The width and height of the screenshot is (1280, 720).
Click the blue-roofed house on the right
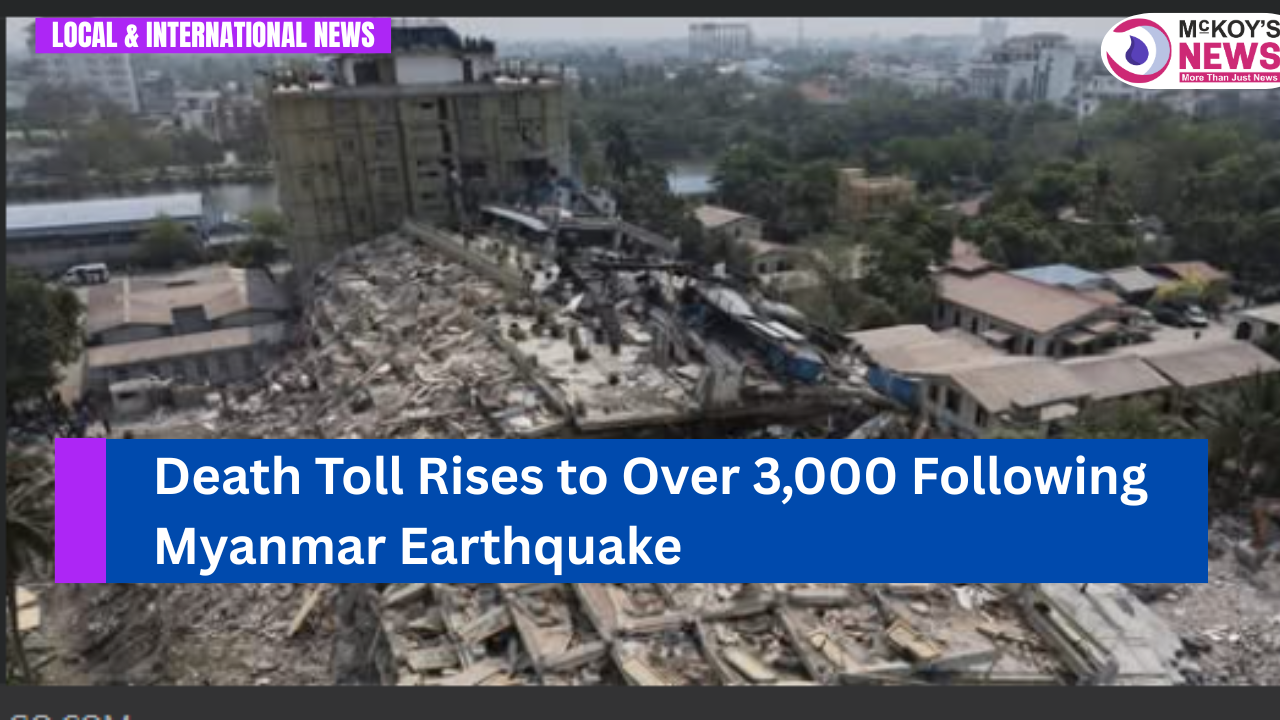[1053, 277]
